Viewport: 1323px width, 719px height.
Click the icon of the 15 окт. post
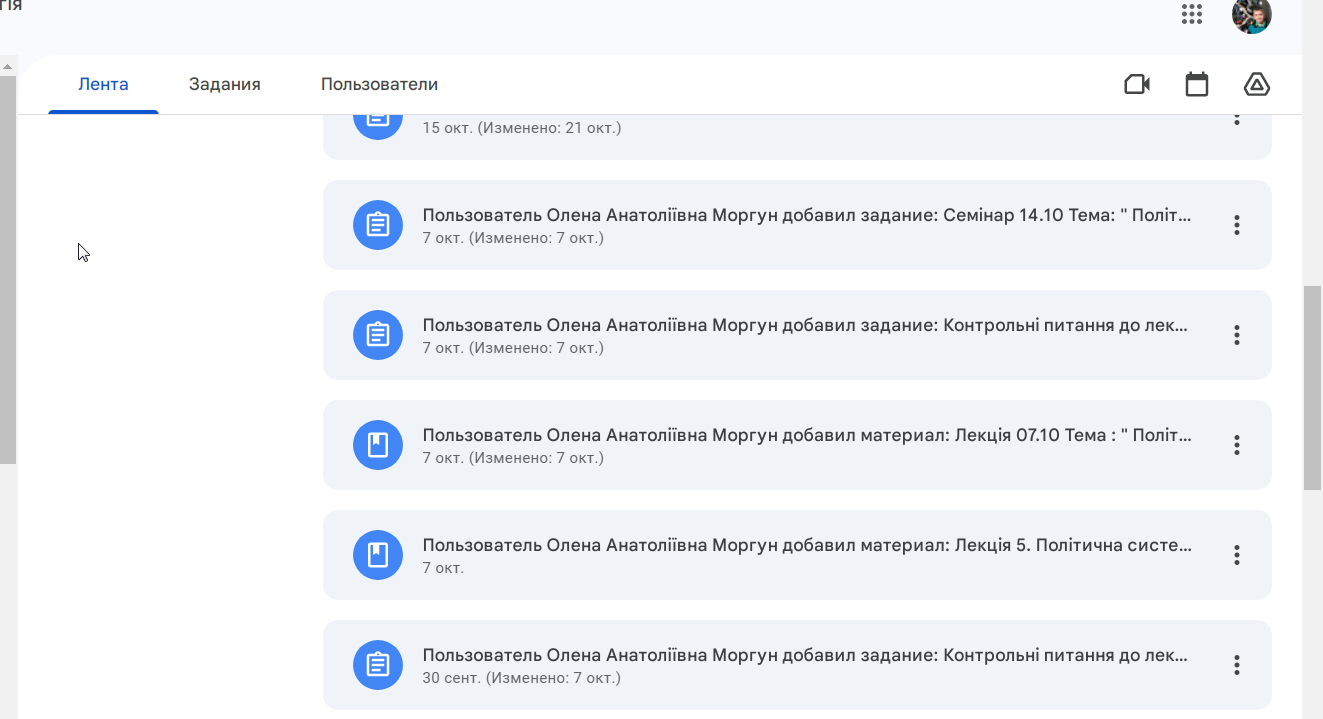378,127
